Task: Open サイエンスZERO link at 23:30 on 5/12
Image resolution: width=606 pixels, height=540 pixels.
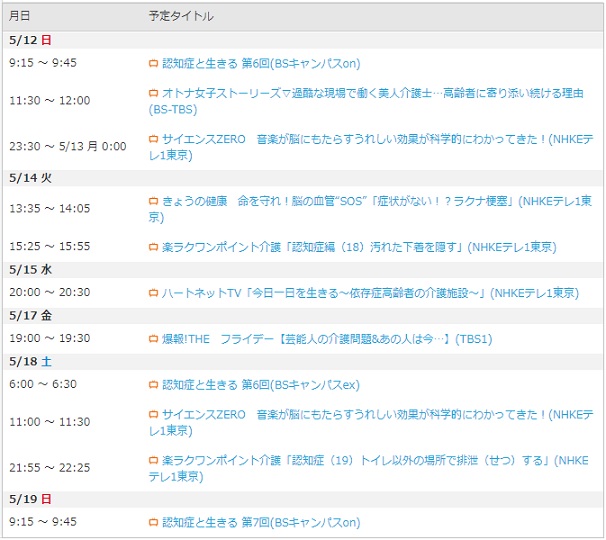Action: [x=371, y=147]
